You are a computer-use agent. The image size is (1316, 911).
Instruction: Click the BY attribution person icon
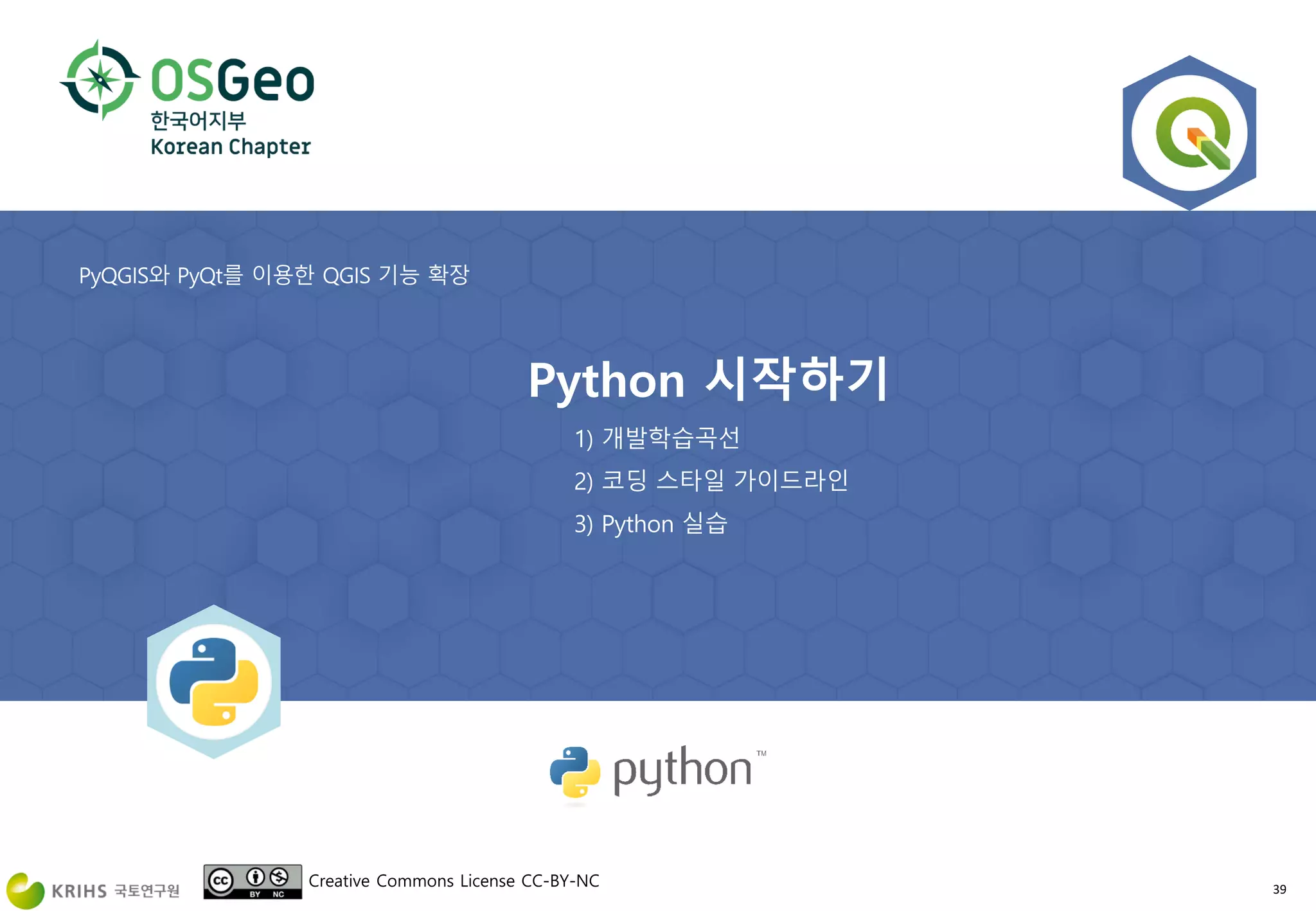click(x=255, y=877)
